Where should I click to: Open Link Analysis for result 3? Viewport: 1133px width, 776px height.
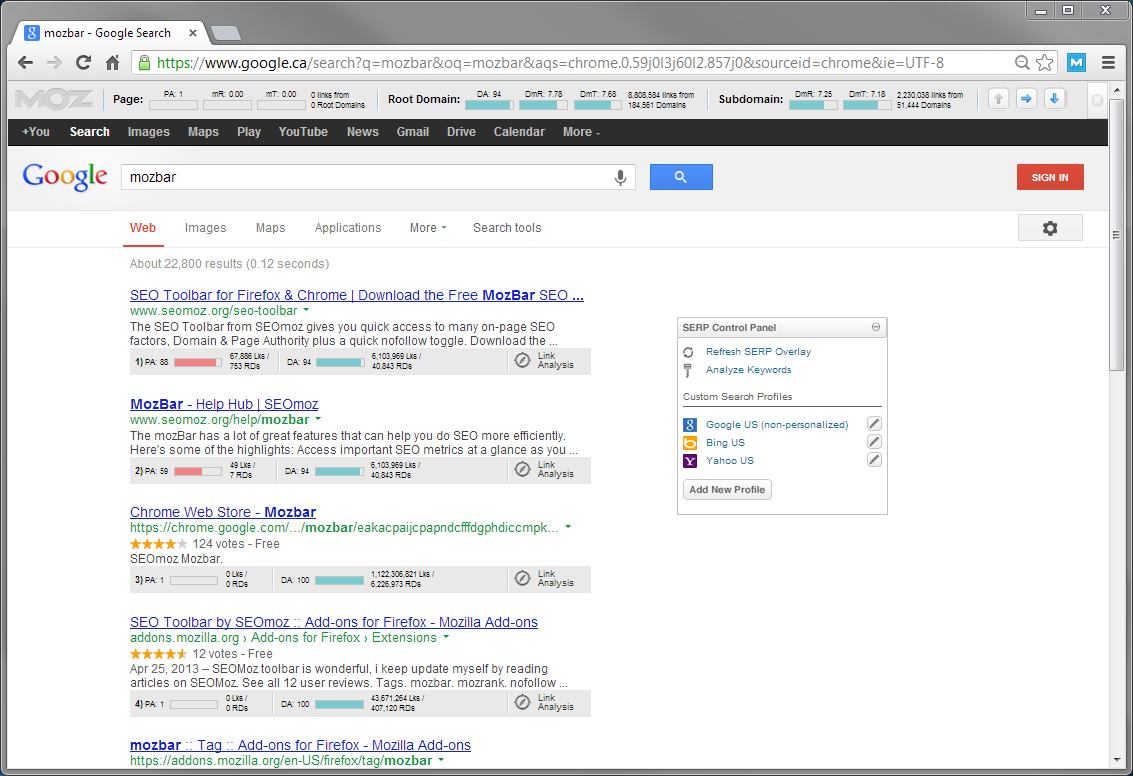545,578
